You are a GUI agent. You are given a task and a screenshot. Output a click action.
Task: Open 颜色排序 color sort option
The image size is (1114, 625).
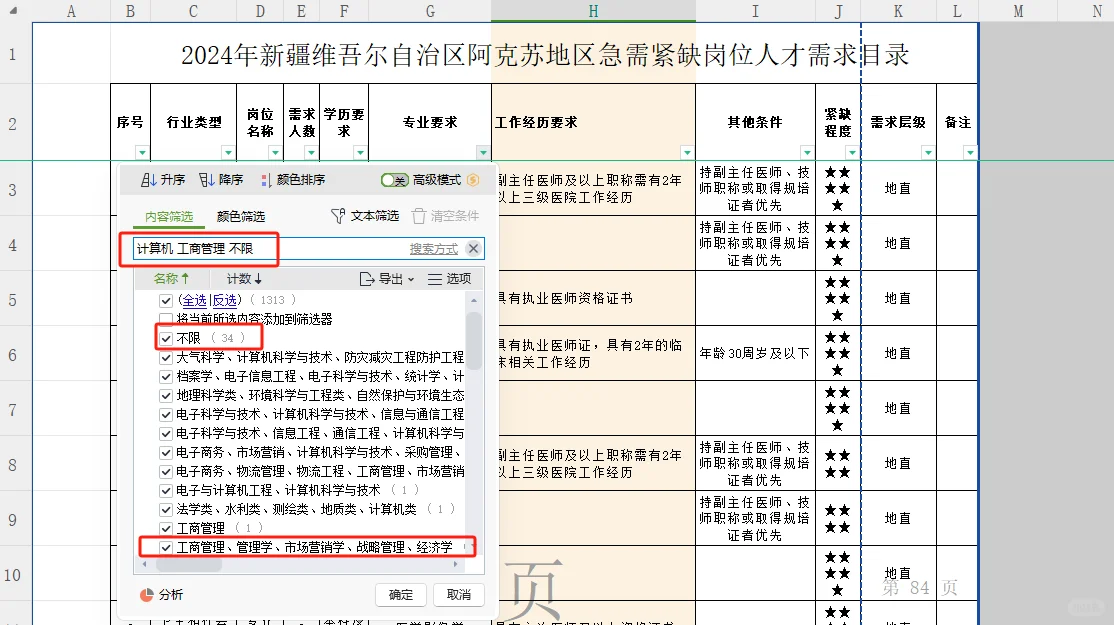click(293, 180)
